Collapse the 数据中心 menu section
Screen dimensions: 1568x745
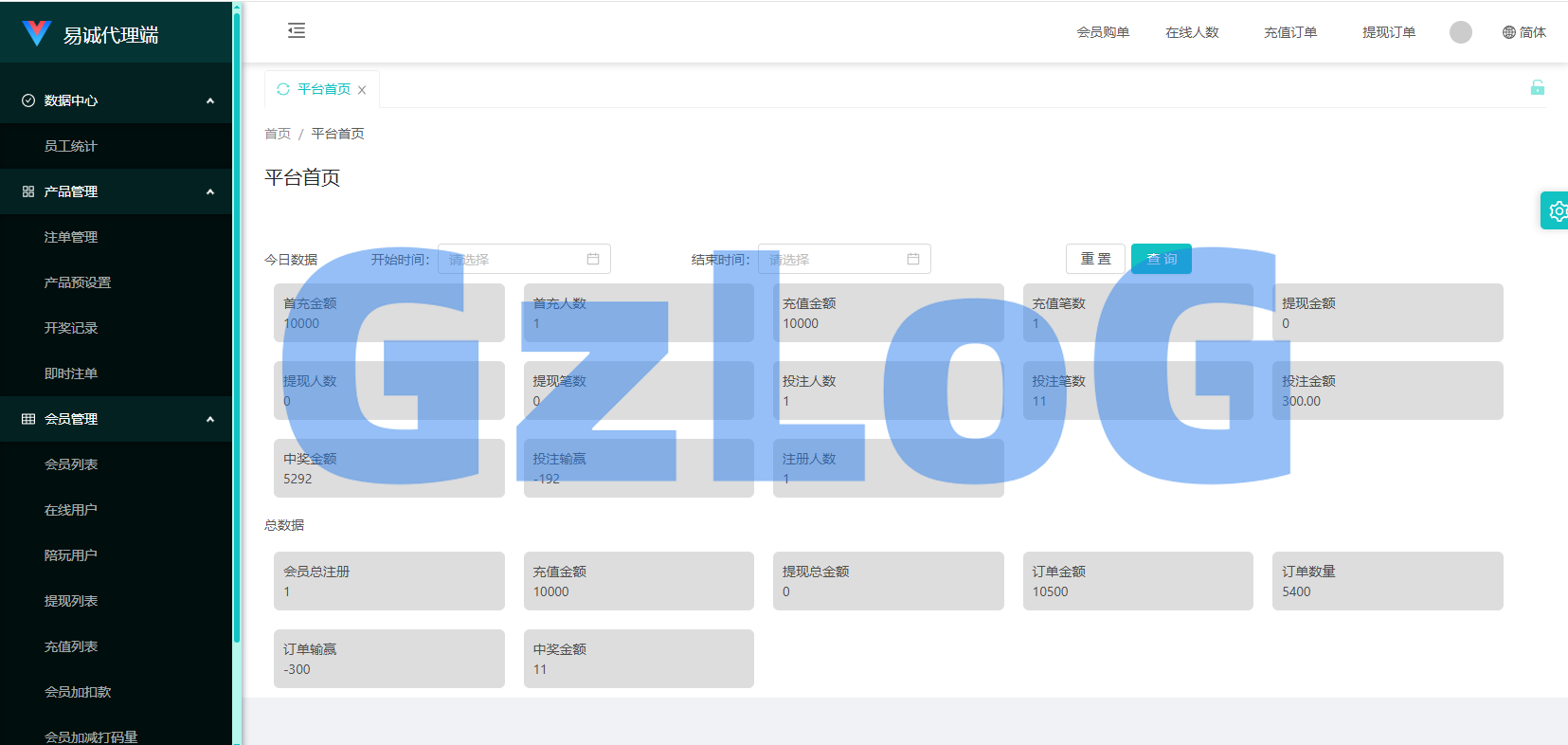pos(210,100)
